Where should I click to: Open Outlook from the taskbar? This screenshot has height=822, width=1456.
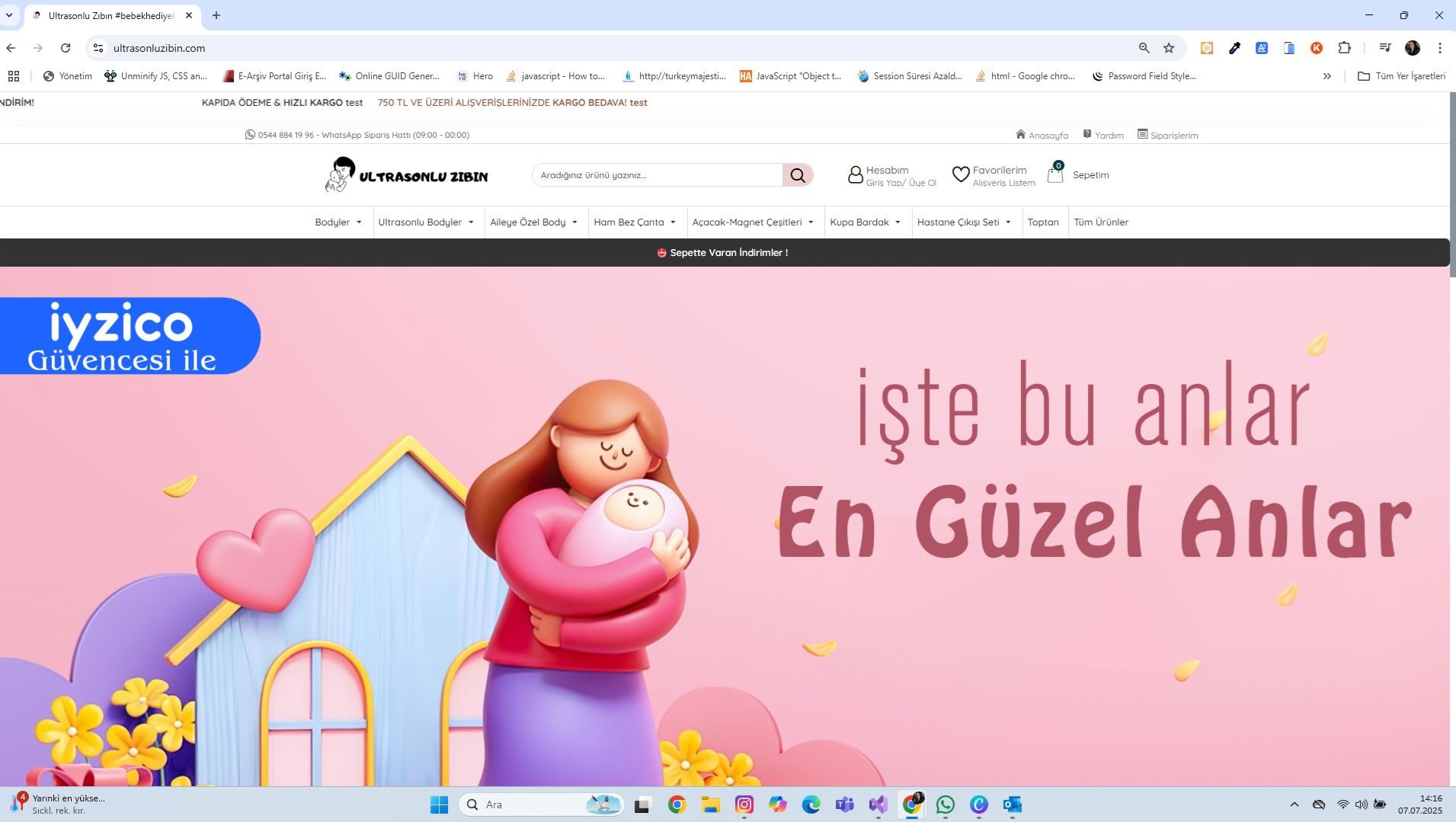point(1013,804)
